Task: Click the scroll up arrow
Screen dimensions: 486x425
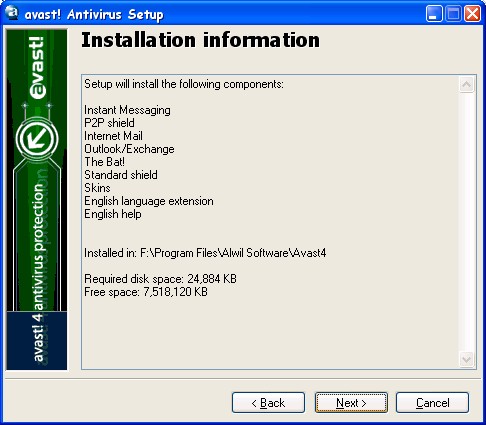Action: [x=466, y=84]
